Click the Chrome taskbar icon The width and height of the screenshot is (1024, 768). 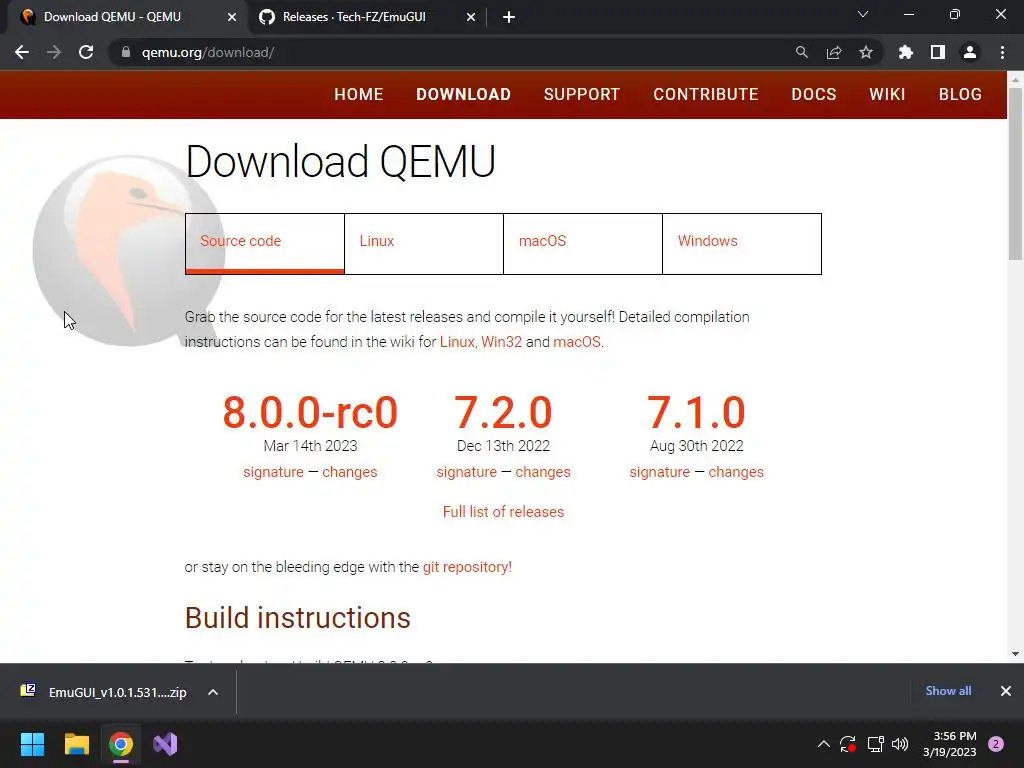point(121,744)
